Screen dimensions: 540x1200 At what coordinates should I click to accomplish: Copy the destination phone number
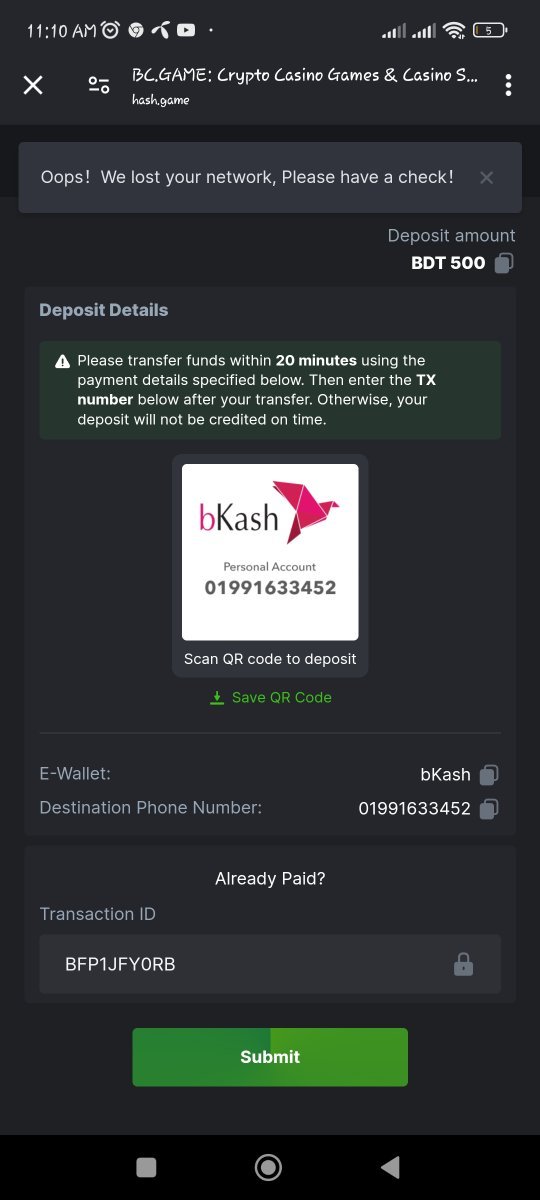[x=489, y=808]
